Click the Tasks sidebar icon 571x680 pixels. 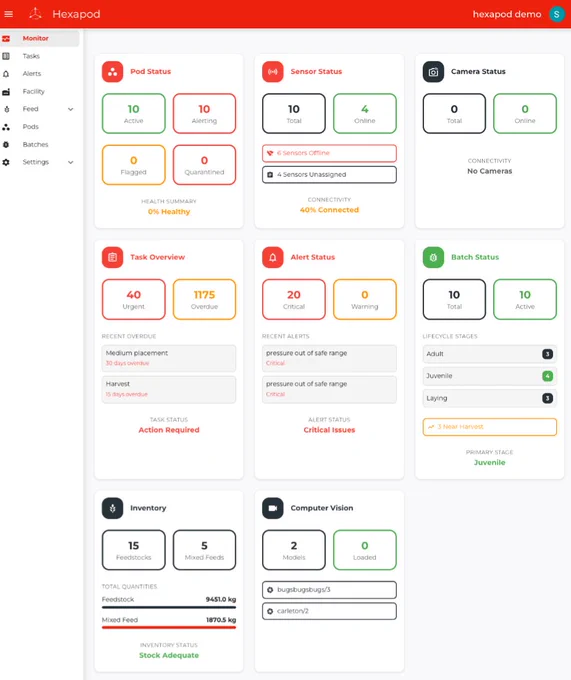click(x=6, y=56)
